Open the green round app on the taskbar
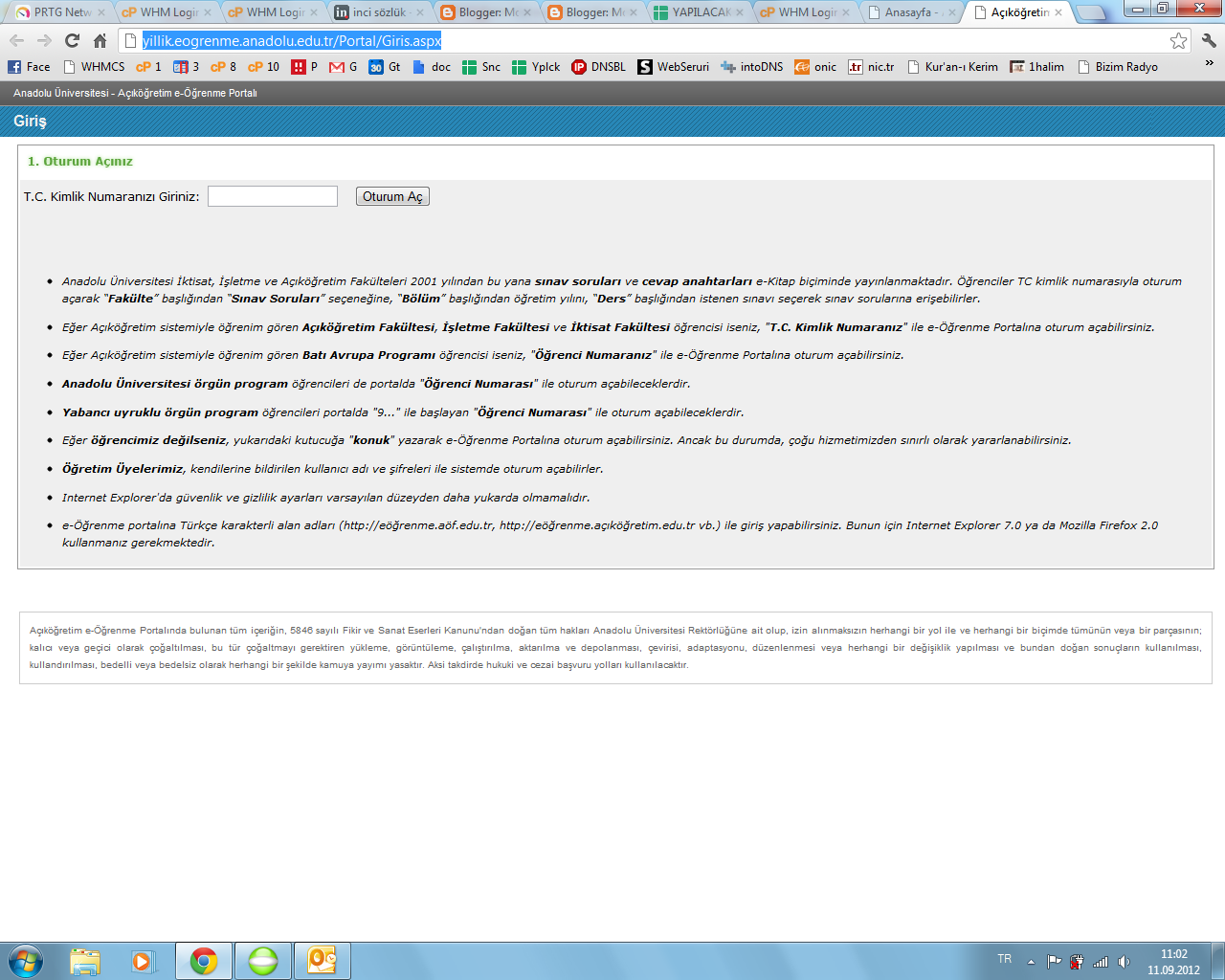This screenshot has width=1225, height=980. tap(262, 961)
